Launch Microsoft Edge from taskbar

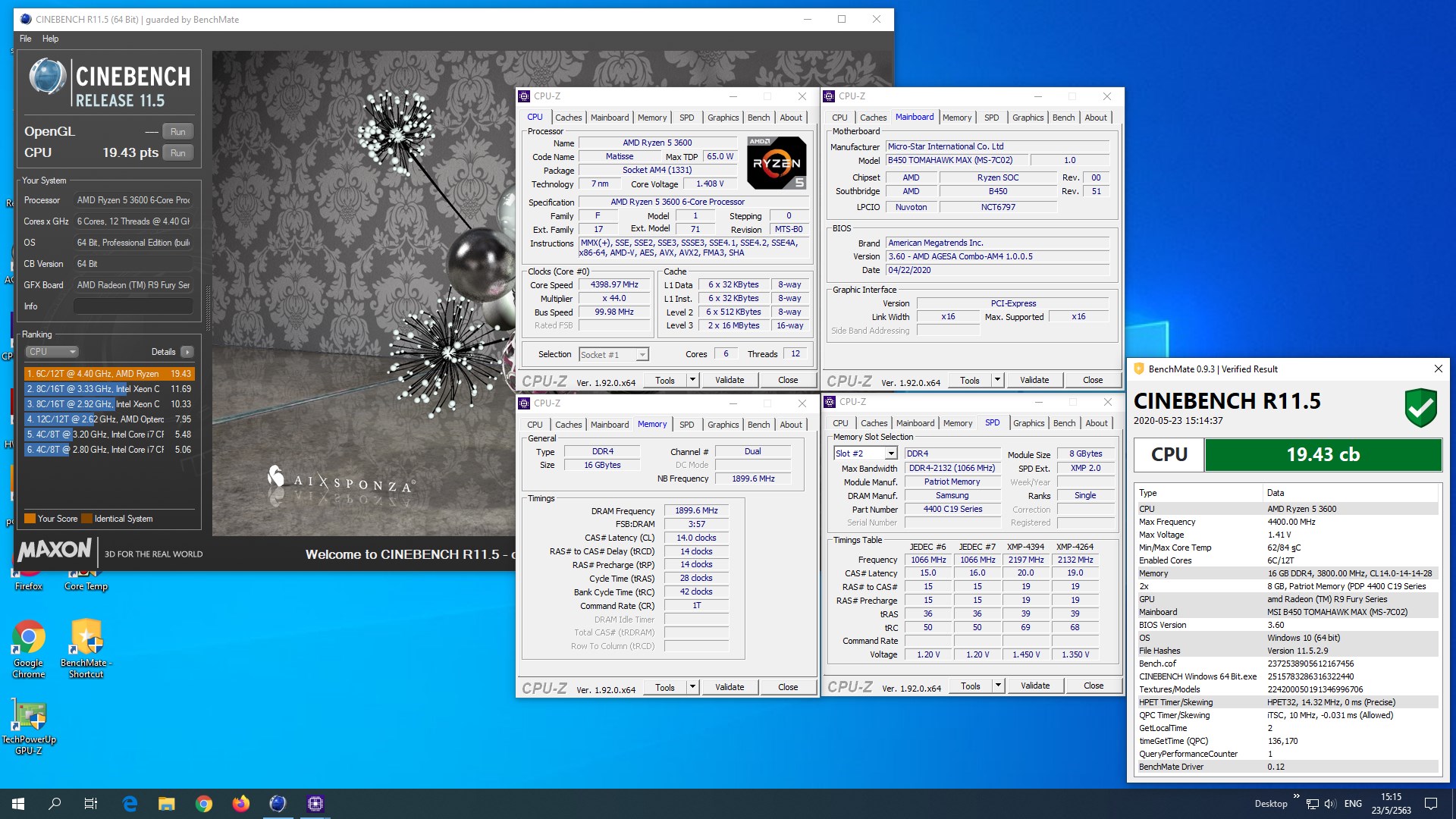click(x=130, y=803)
